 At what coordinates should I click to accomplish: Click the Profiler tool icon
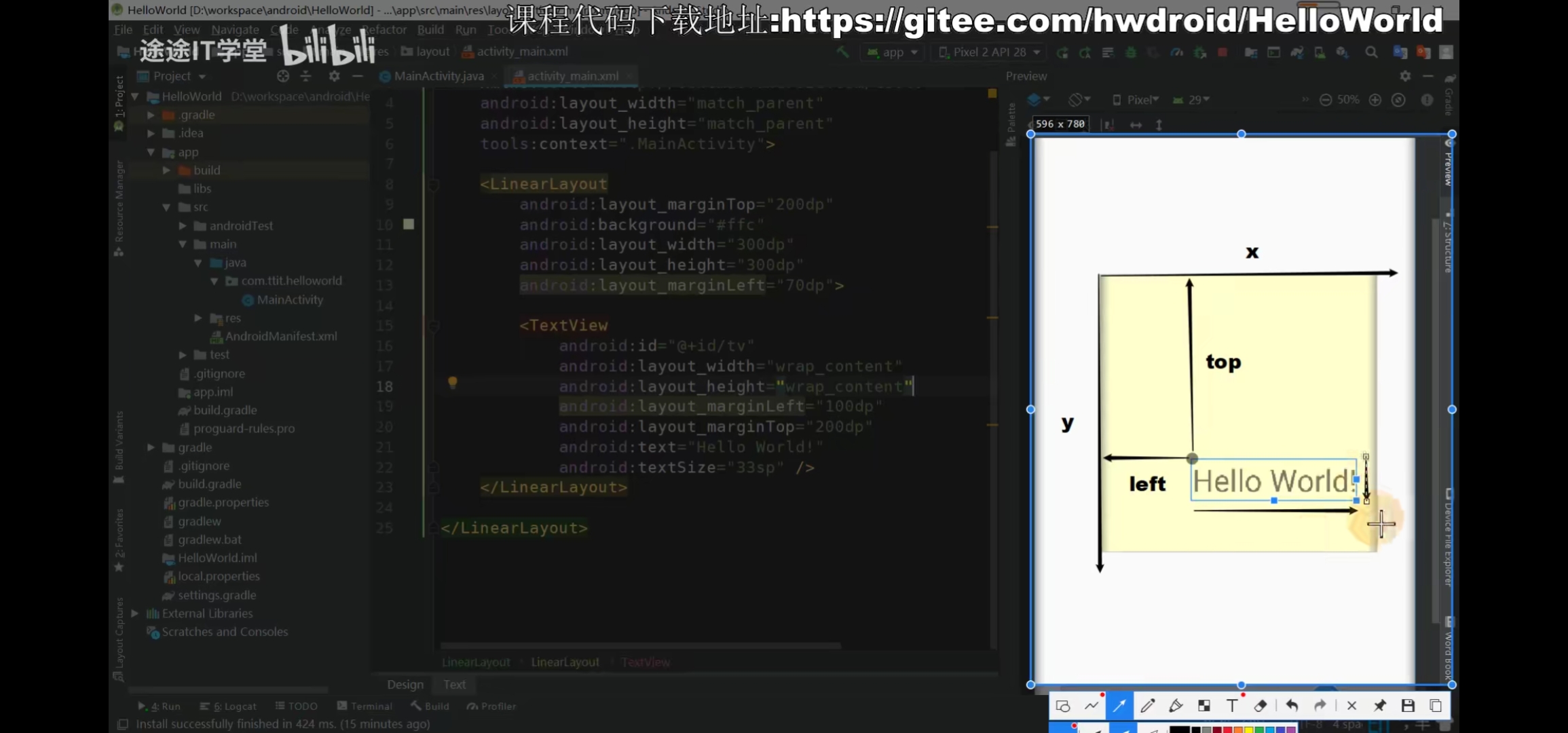pyautogui.click(x=475, y=706)
